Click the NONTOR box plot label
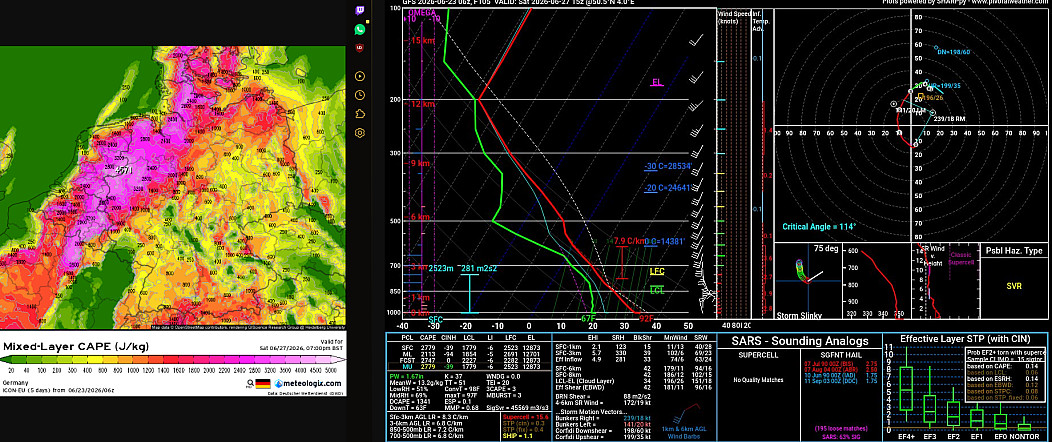The width and height of the screenshot is (1052, 442). [x=1025, y=436]
